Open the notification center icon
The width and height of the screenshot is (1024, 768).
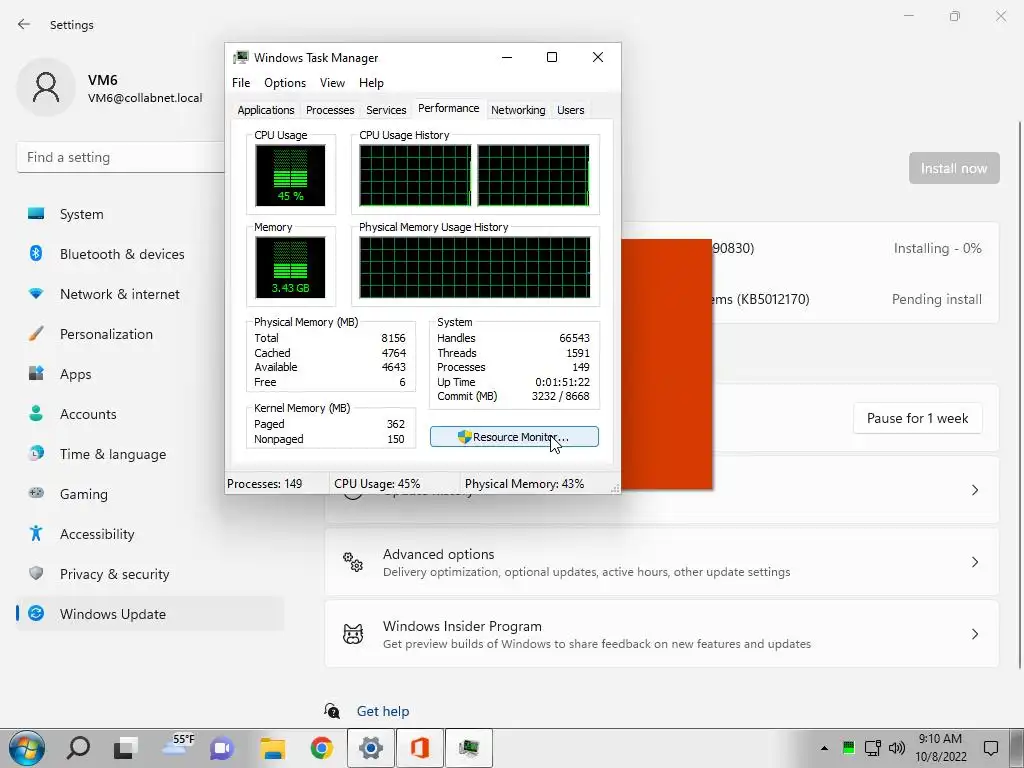[x=991, y=748]
